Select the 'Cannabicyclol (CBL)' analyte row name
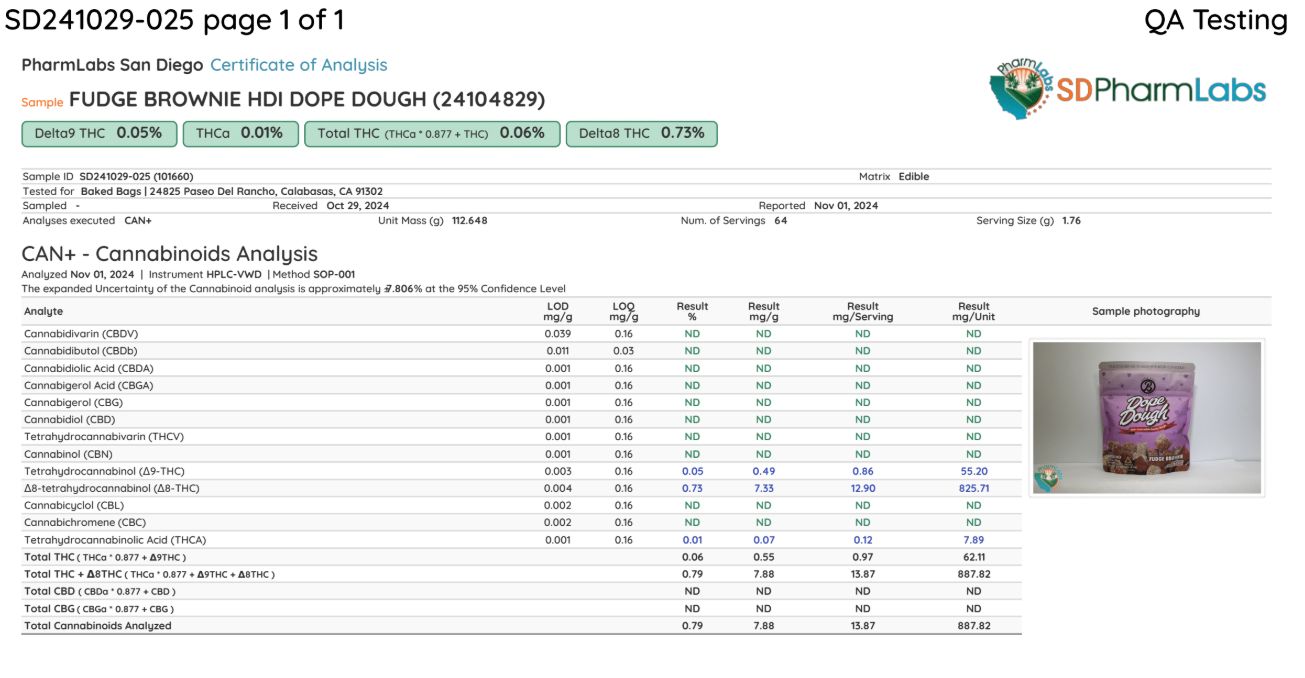Image resolution: width=1305 pixels, height=678 pixels. coord(73,505)
